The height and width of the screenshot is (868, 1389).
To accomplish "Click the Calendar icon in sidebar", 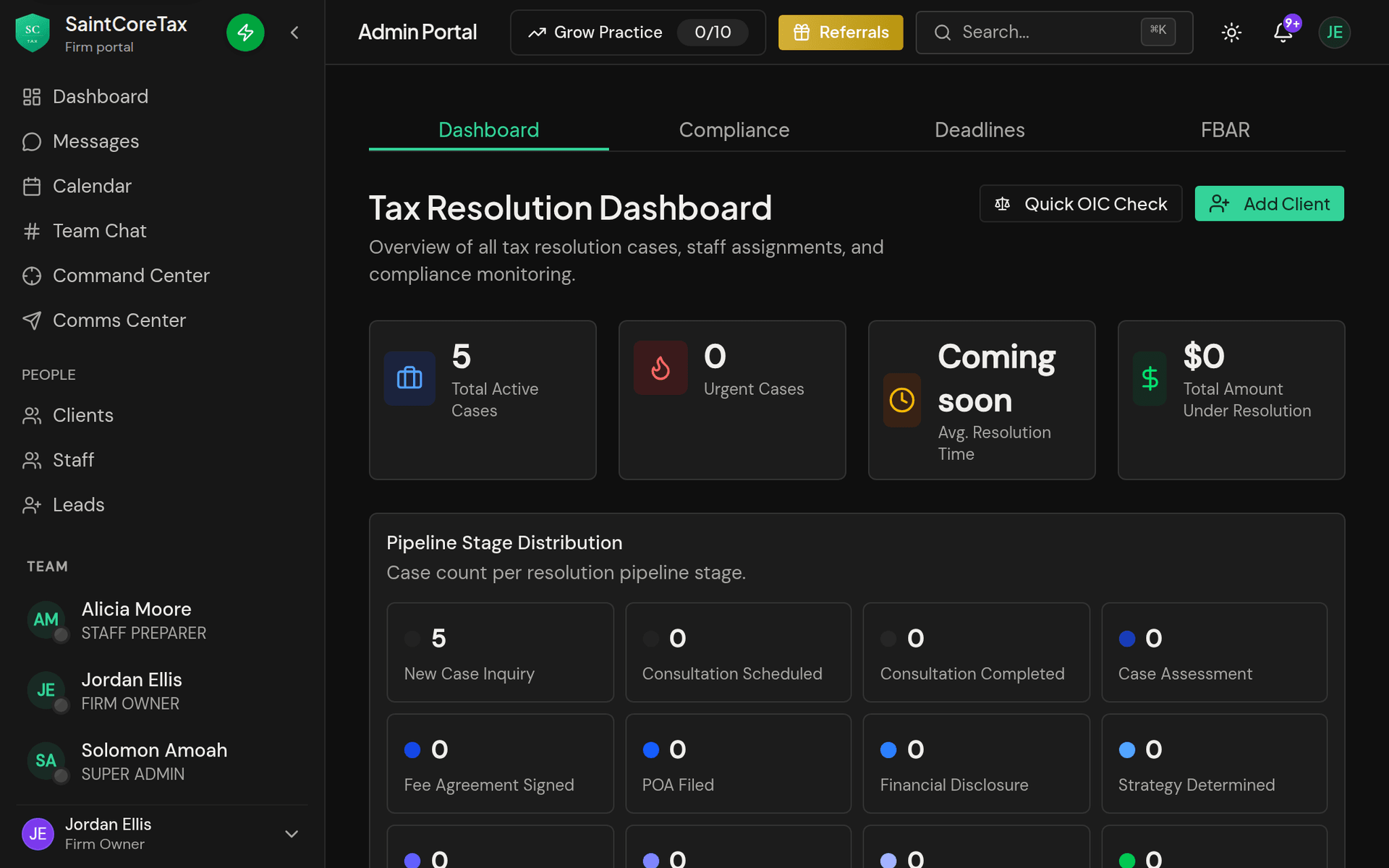I will click(x=32, y=187).
